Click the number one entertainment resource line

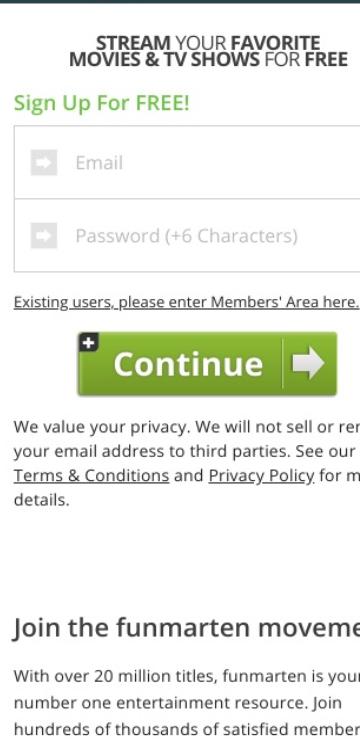click(x=177, y=703)
